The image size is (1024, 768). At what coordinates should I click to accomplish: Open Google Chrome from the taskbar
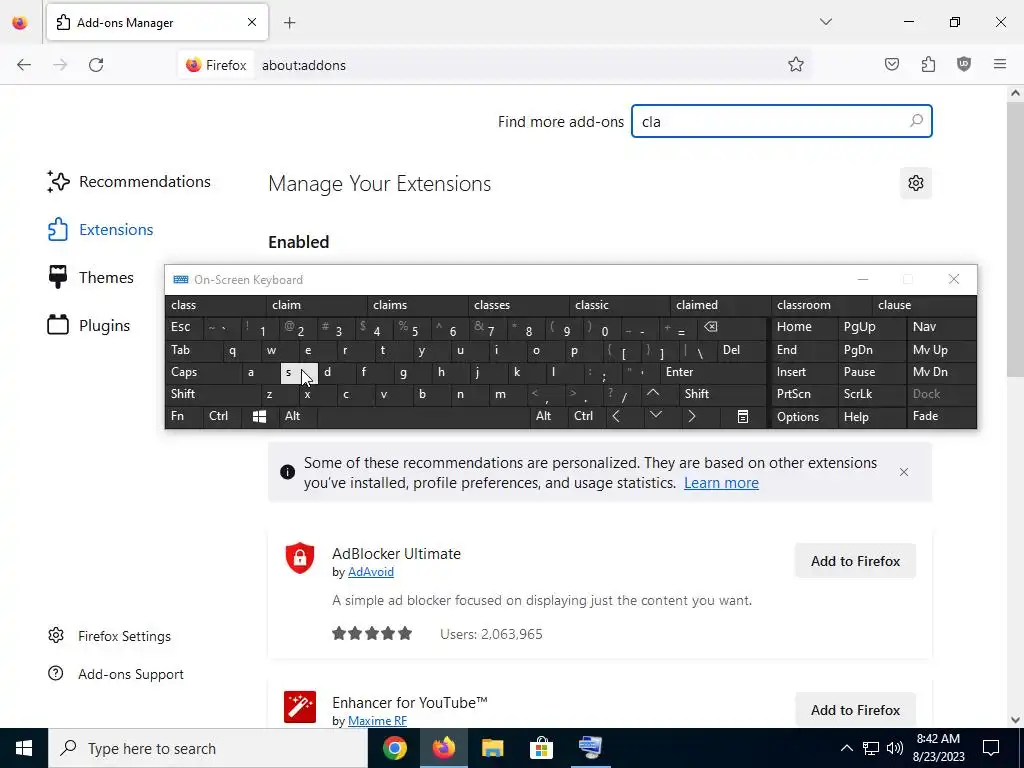[x=394, y=748]
